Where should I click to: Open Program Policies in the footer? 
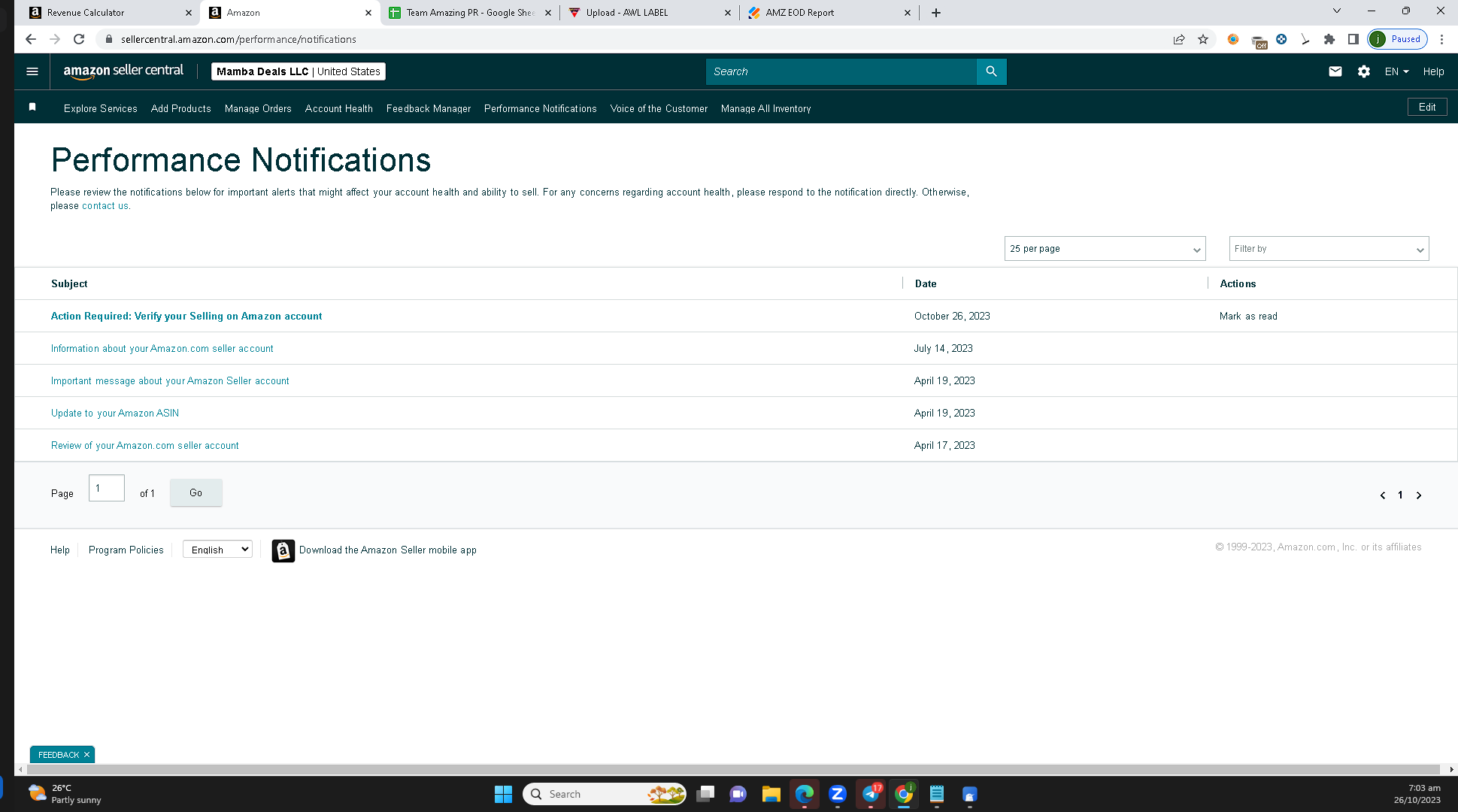click(x=126, y=550)
